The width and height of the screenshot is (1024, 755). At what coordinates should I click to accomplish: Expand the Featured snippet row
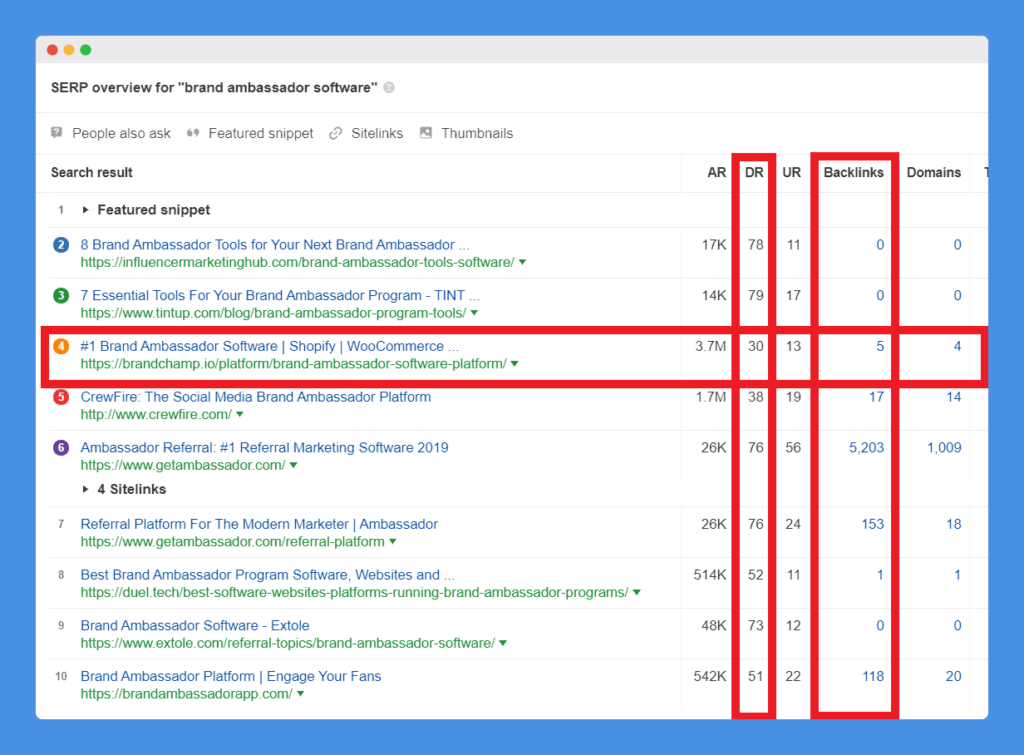85,210
